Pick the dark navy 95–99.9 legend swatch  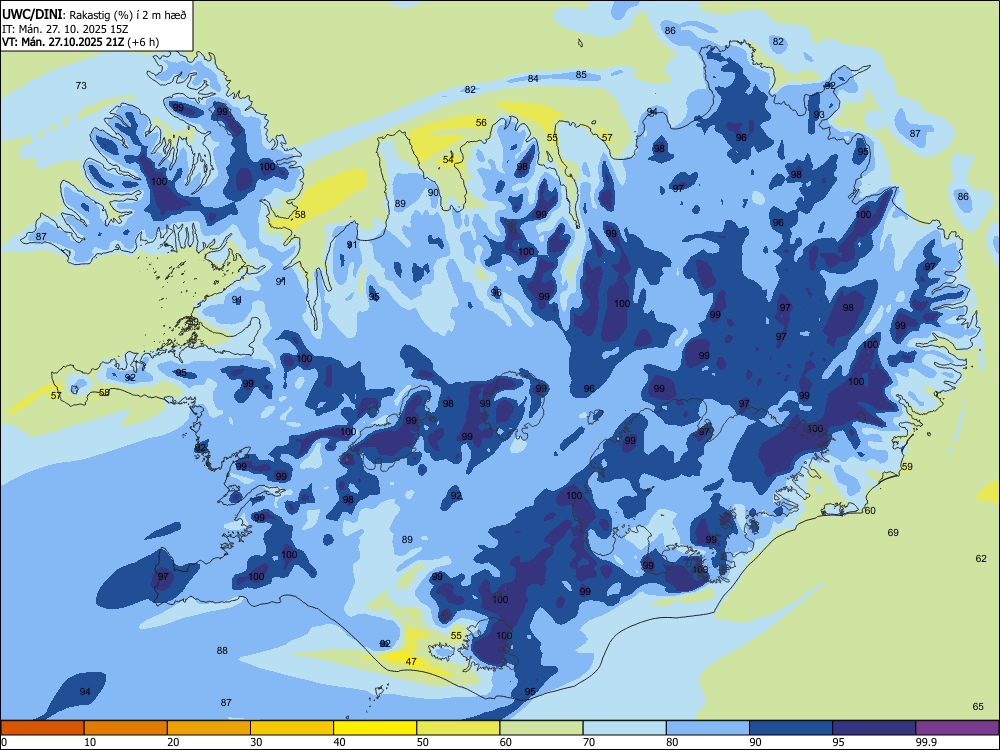874,728
